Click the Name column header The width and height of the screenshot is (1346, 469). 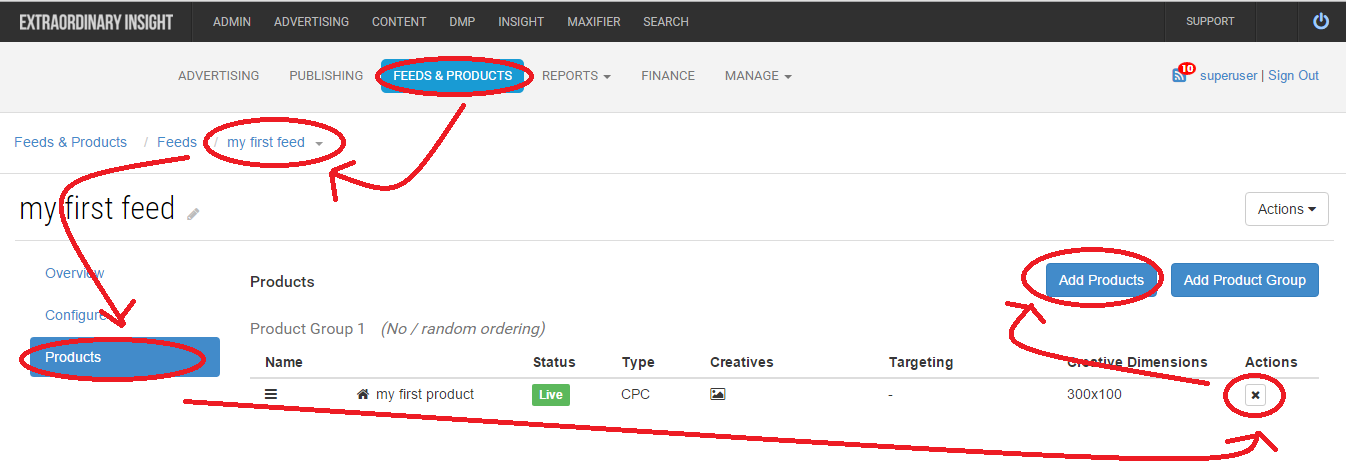coord(284,362)
